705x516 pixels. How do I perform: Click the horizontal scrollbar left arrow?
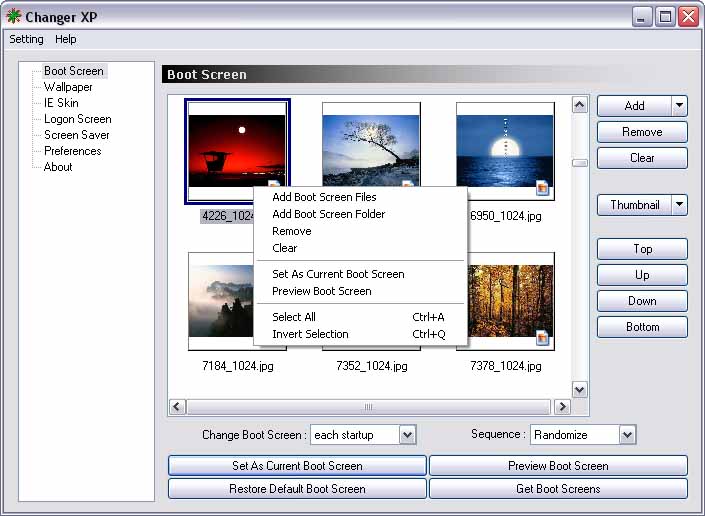[177, 407]
